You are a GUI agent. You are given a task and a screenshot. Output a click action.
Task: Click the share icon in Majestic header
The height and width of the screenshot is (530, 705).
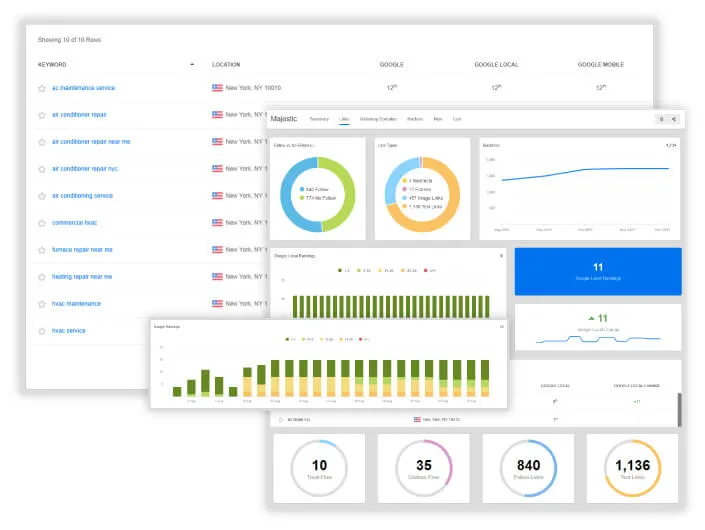[674, 119]
